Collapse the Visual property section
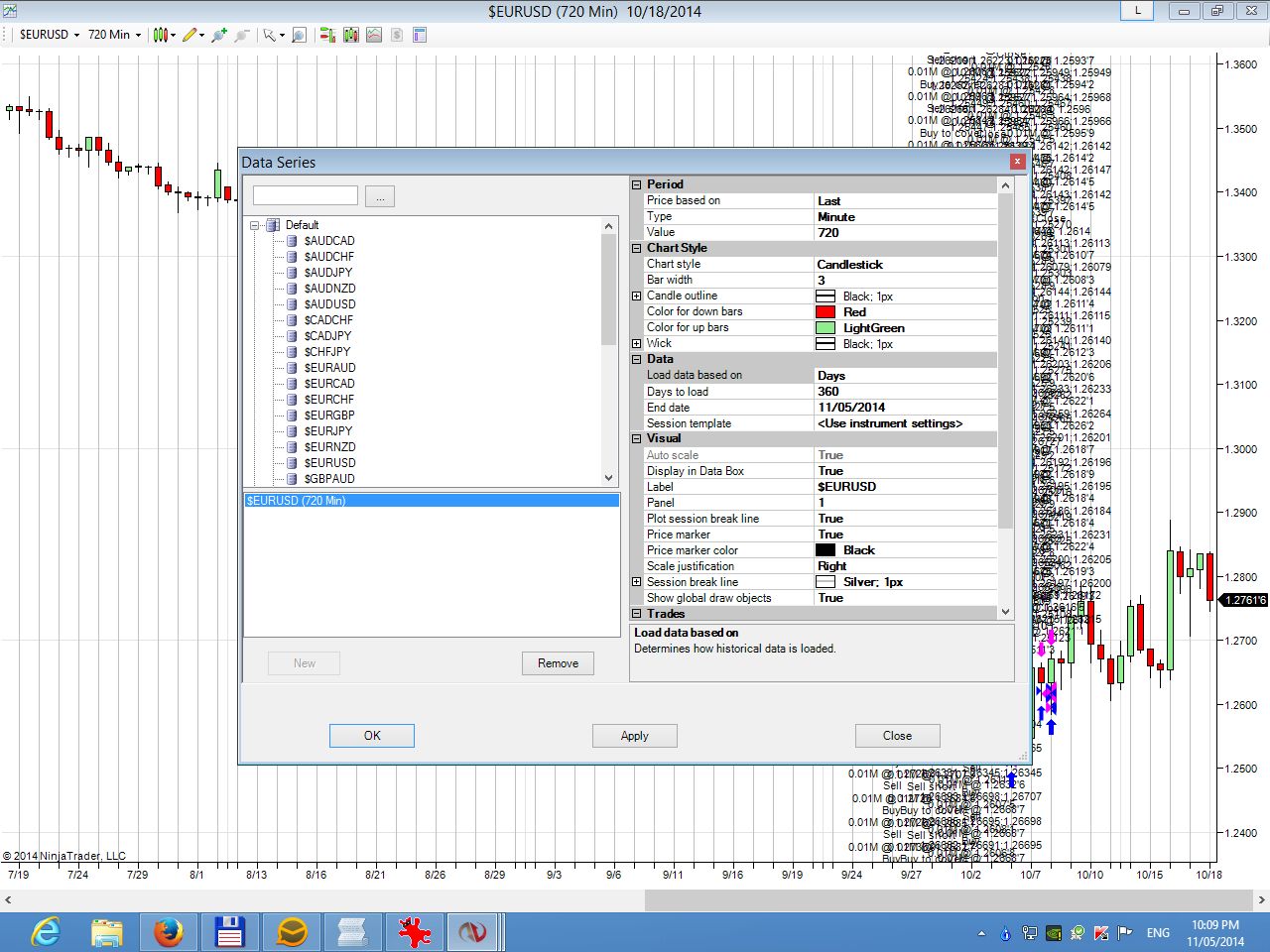1270x952 pixels. [636, 438]
